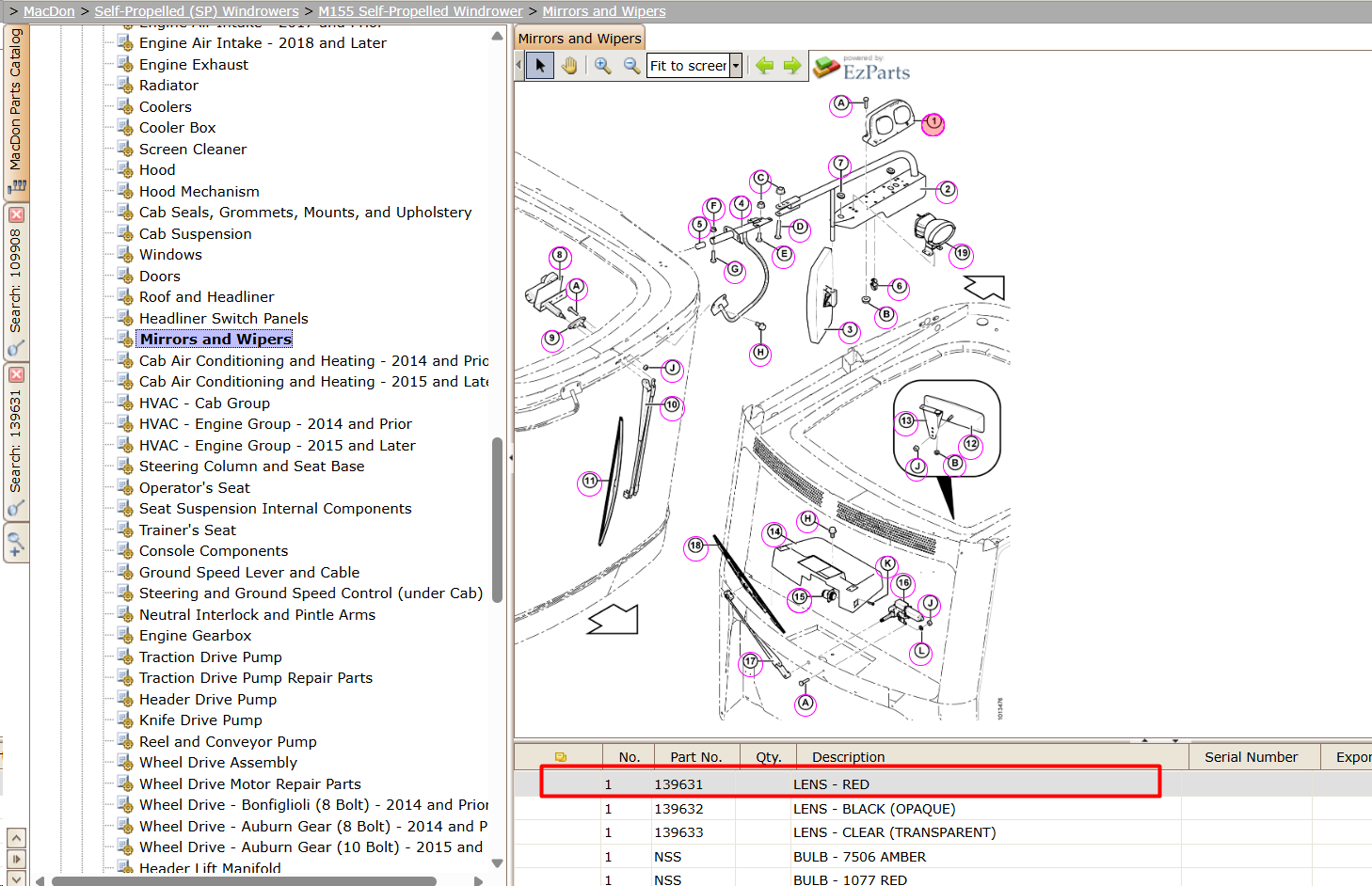Click the cart icon in the parts table header
The height and width of the screenshot is (886, 1372).
[561, 757]
